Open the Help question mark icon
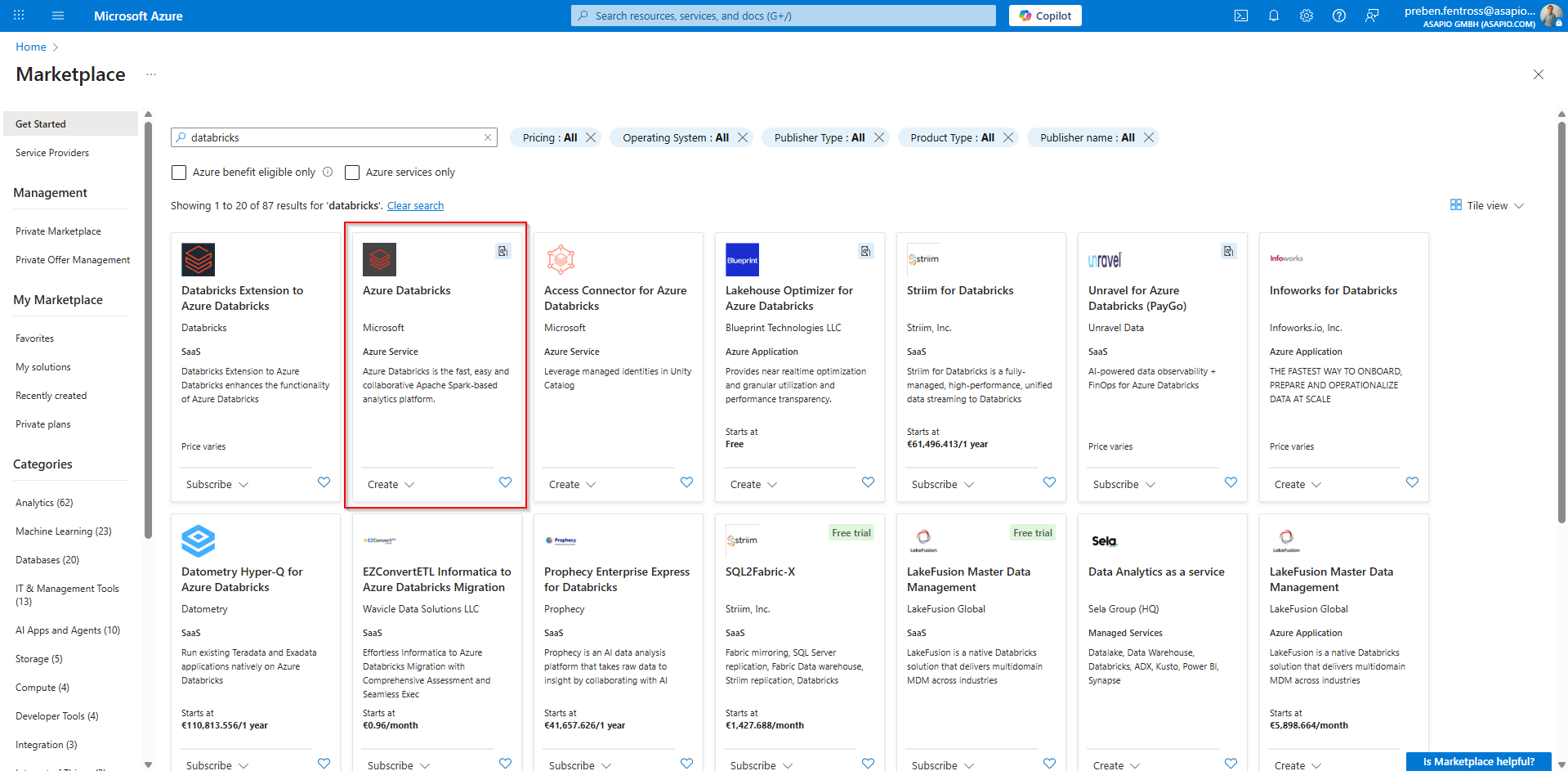This screenshot has height=771, width=1568. click(x=1339, y=16)
